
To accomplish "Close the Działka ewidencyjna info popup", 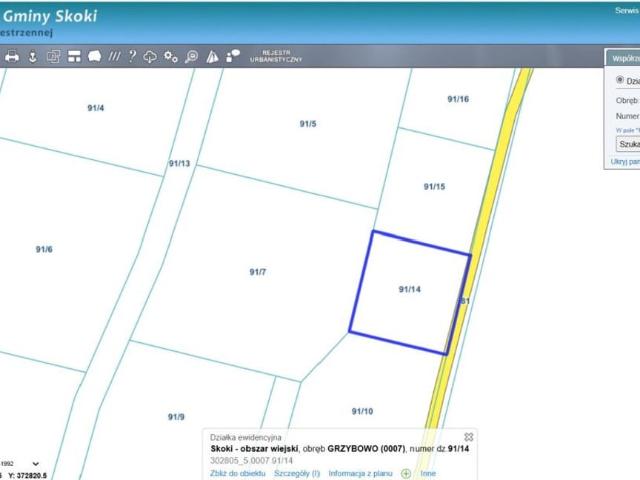I will pyautogui.click(x=469, y=437).
